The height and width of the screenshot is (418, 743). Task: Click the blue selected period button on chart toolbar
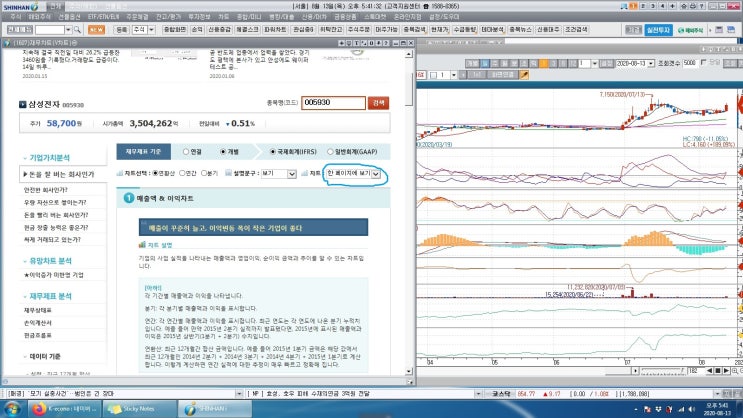tap(485, 63)
